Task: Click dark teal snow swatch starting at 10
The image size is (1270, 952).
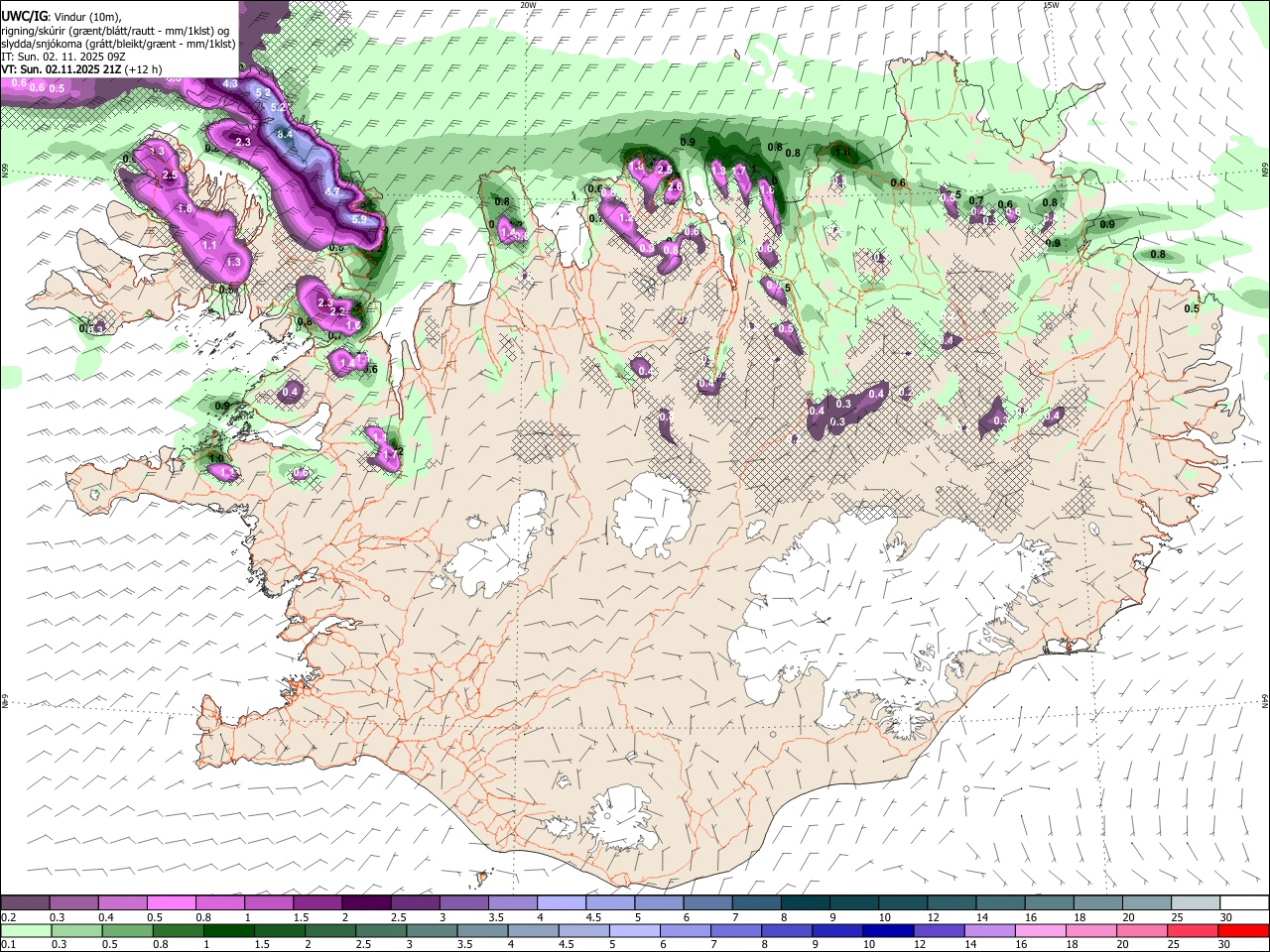Action: point(903,903)
